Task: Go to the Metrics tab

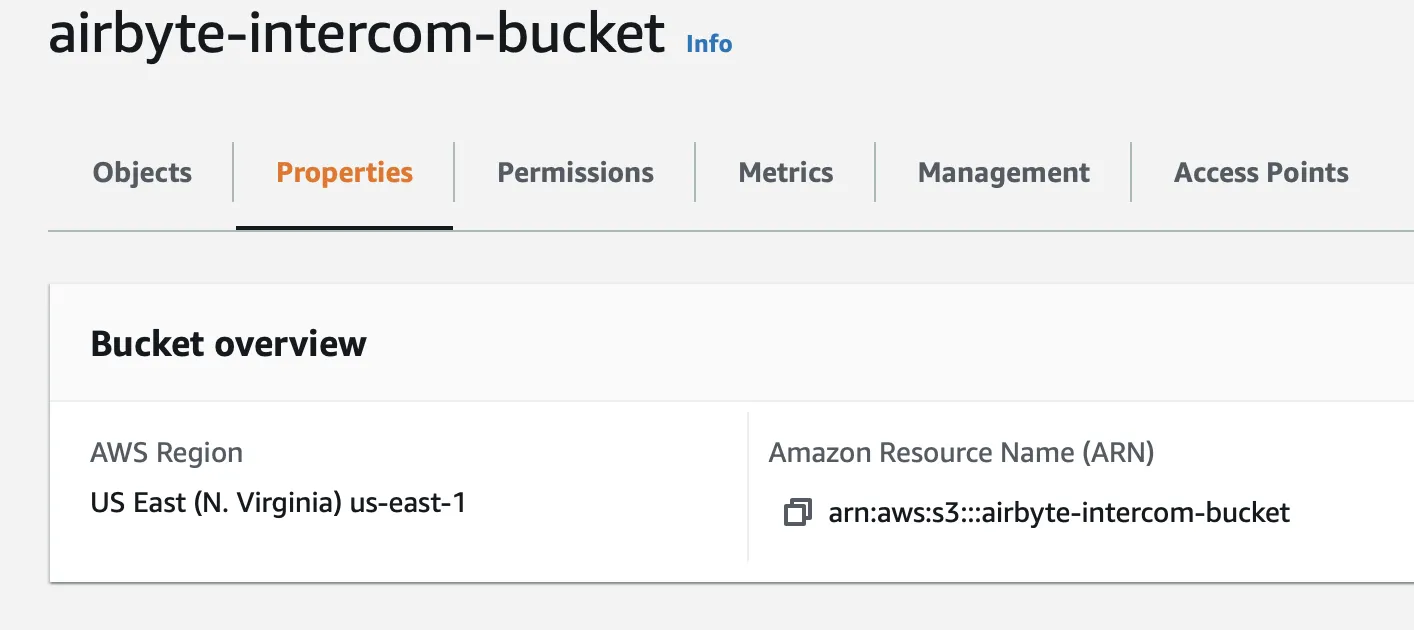Action: click(x=785, y=172)
